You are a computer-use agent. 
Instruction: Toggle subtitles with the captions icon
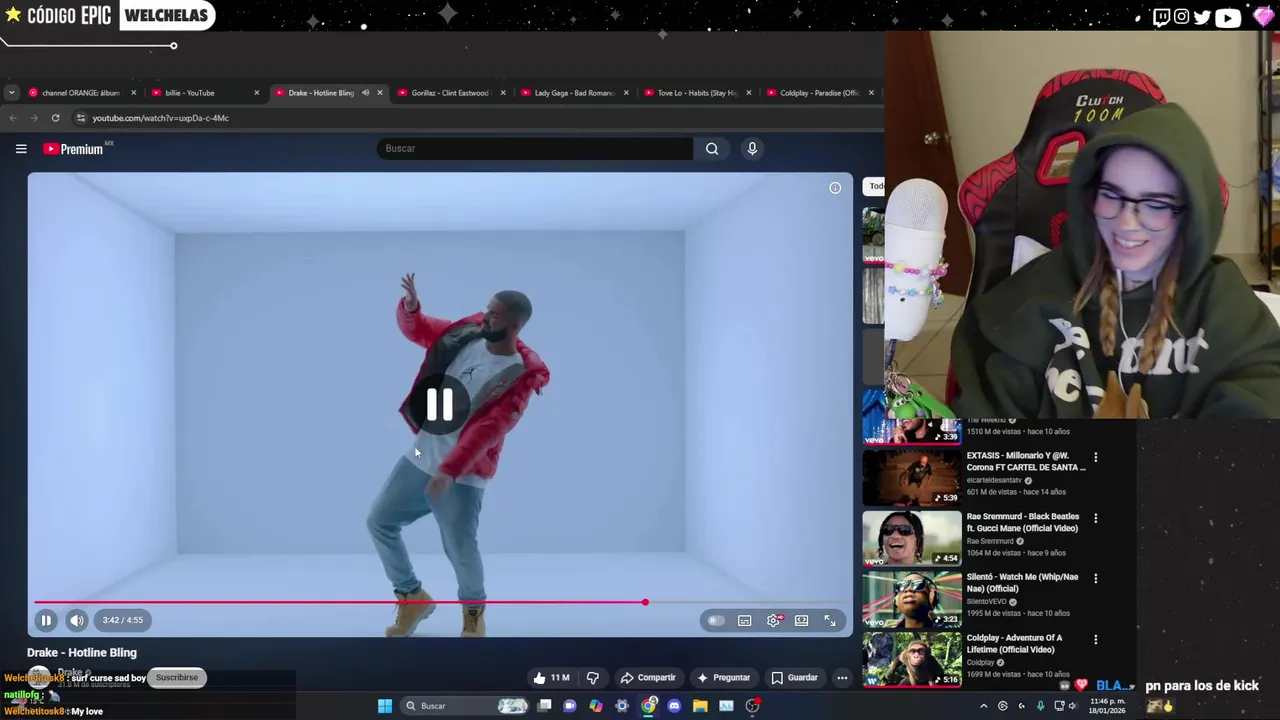[x=745, y=621]
